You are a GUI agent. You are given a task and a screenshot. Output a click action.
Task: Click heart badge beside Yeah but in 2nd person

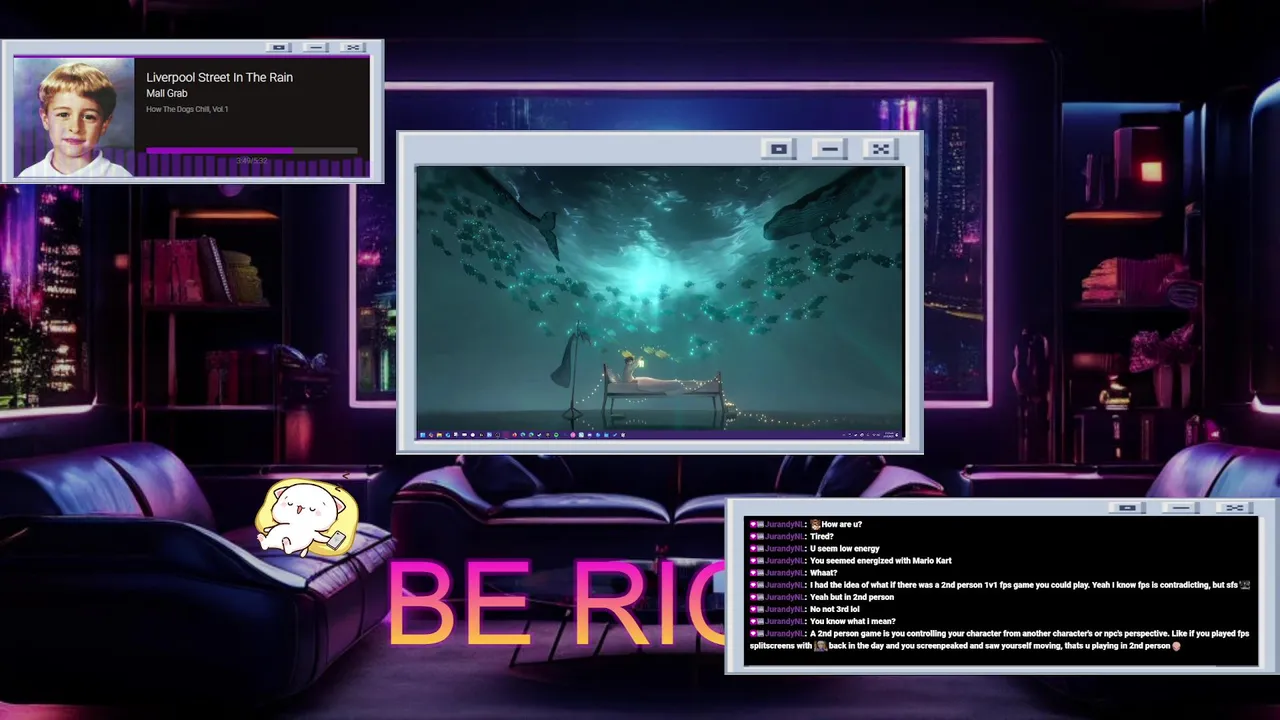coord(752,597)
